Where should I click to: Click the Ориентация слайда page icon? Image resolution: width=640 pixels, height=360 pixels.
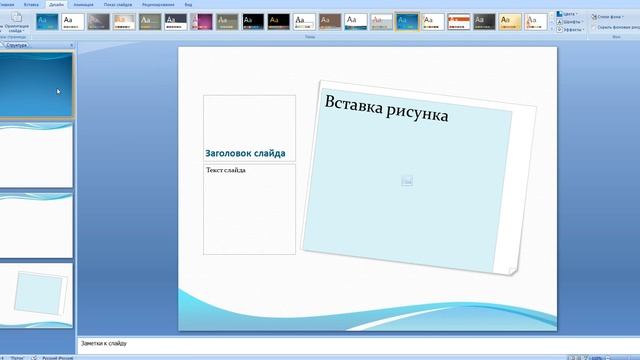pyautogui.click(x=16, y=17)
